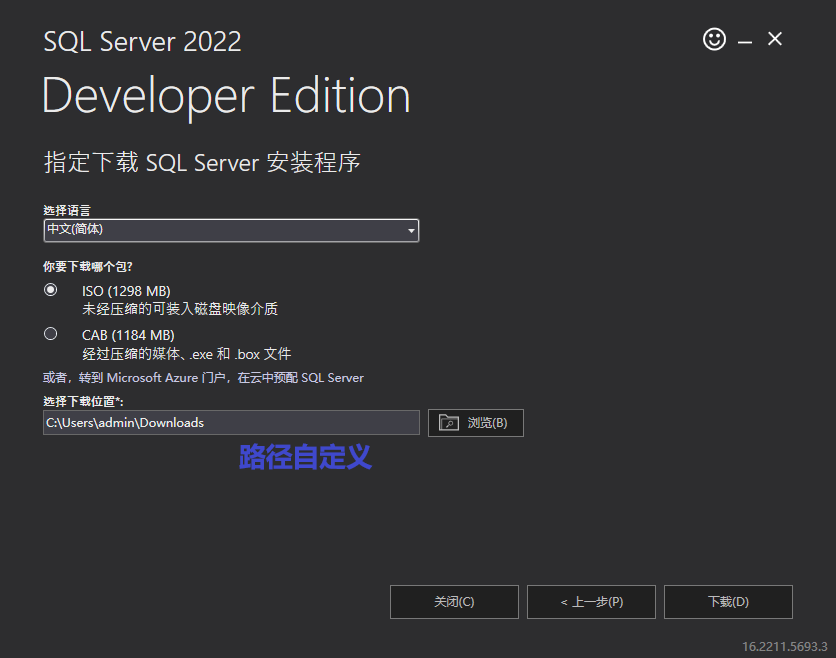
Task: Close the installer with the X icon
Action: click(775, 40)
